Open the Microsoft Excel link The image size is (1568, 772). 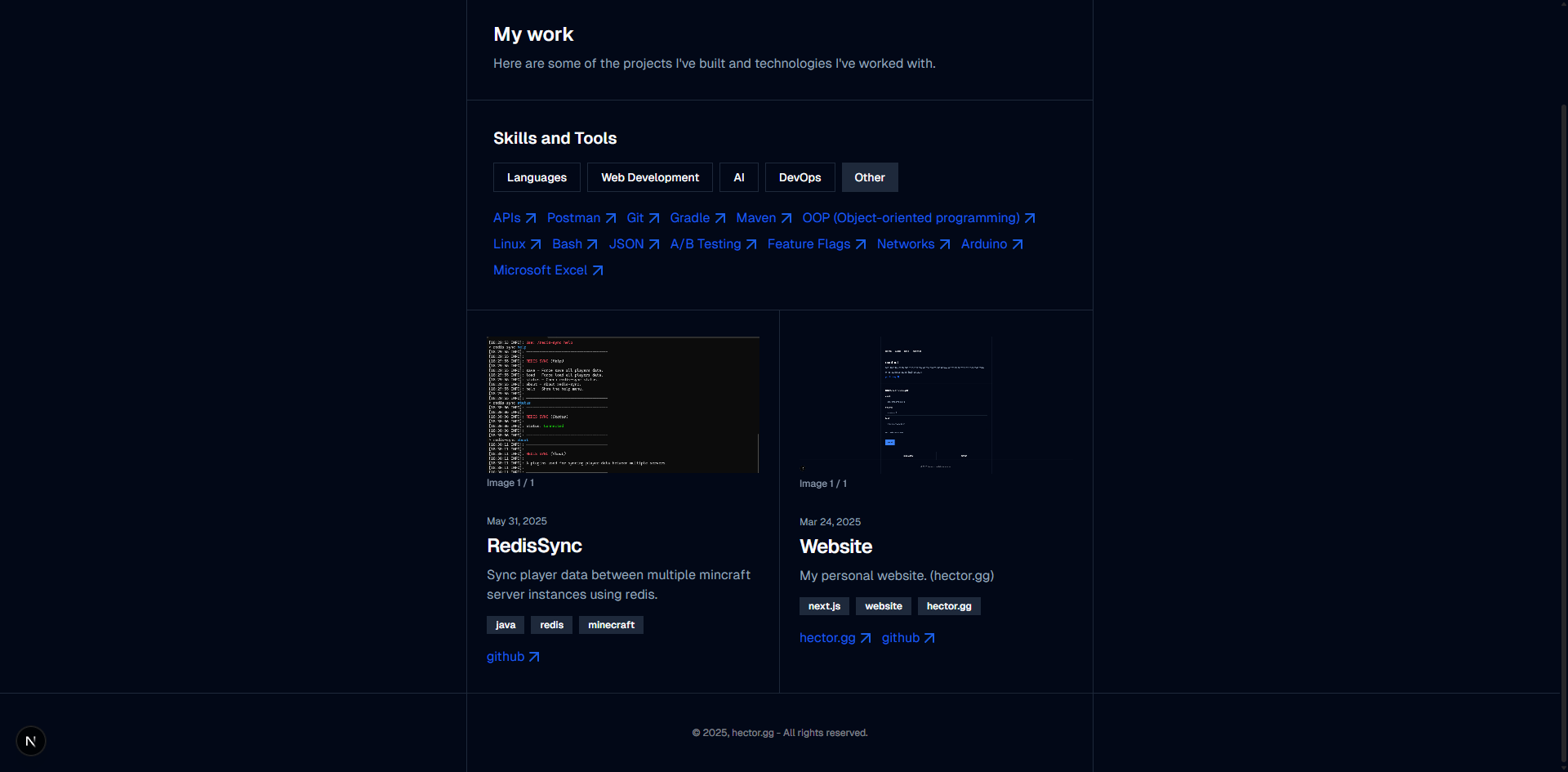point(548,270)
